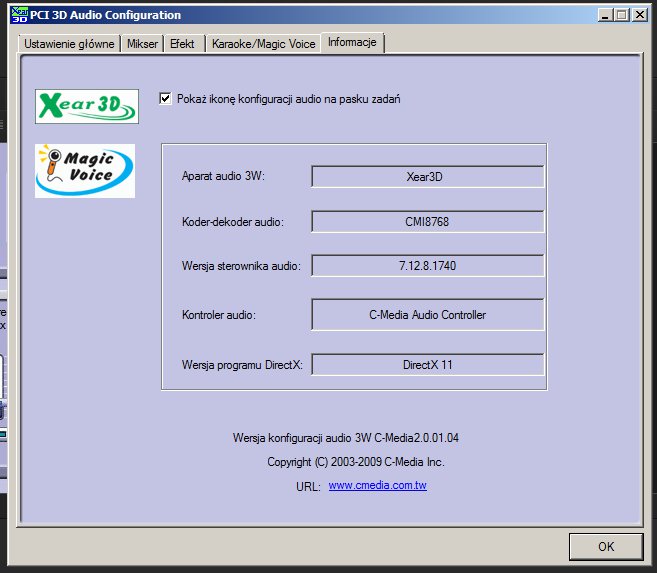657x573 pixels.
Task: Click the 'PCI 3D Audio Configuration' window title
Action: coord(106,15)
